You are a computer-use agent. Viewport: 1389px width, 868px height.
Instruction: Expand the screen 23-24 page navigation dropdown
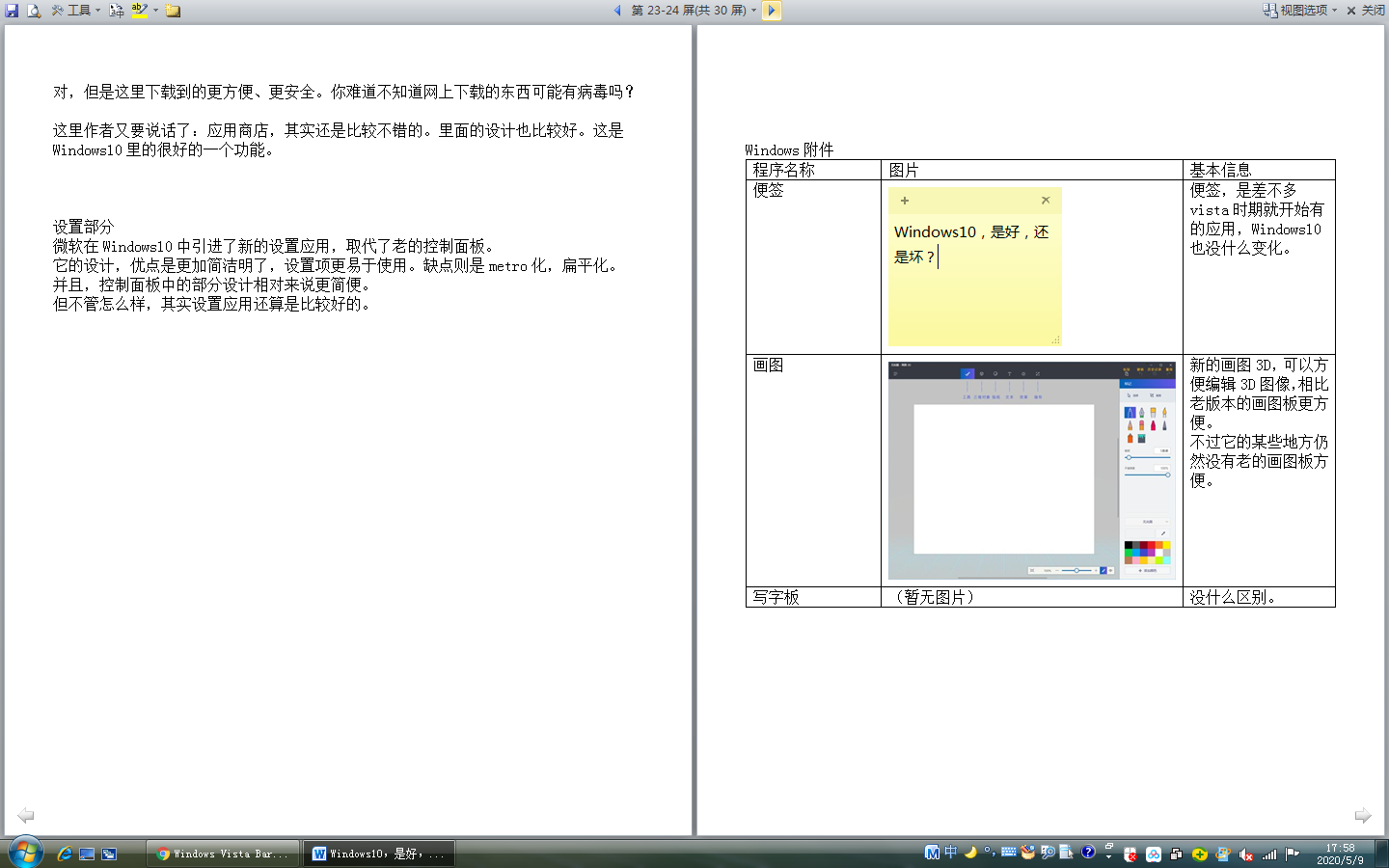click(x=753, y=11)
